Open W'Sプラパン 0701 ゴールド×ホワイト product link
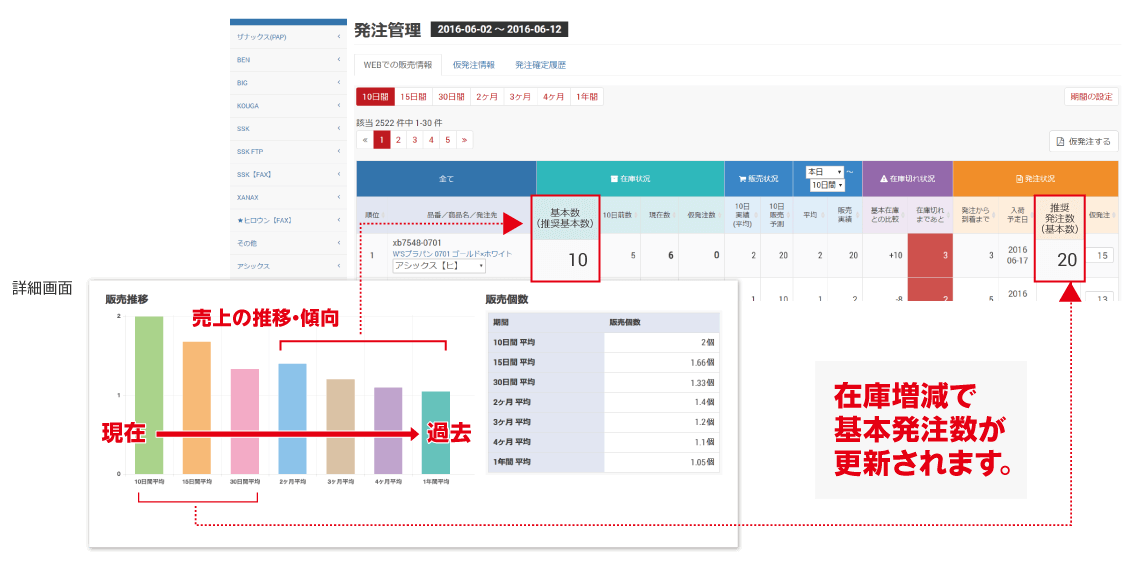This screenshot has width=1140, height=566. click(x=451, y=254)
